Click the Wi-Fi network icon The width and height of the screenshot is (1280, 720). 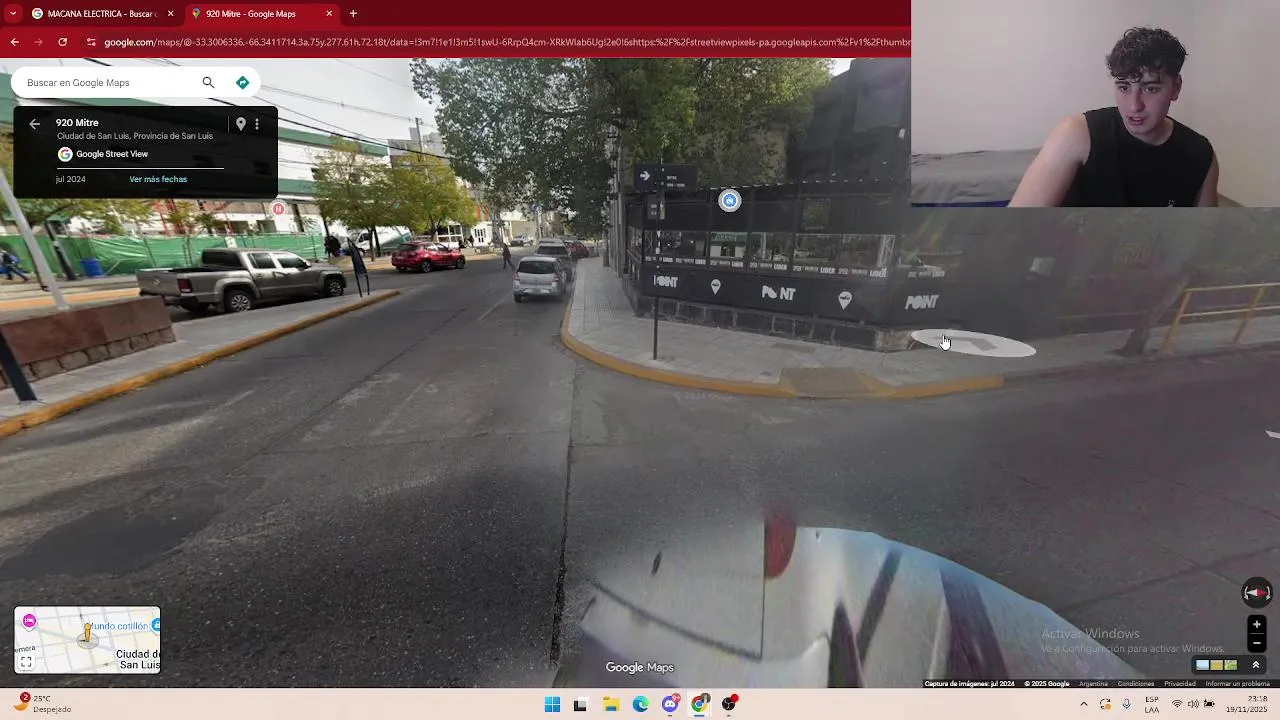1177,704
